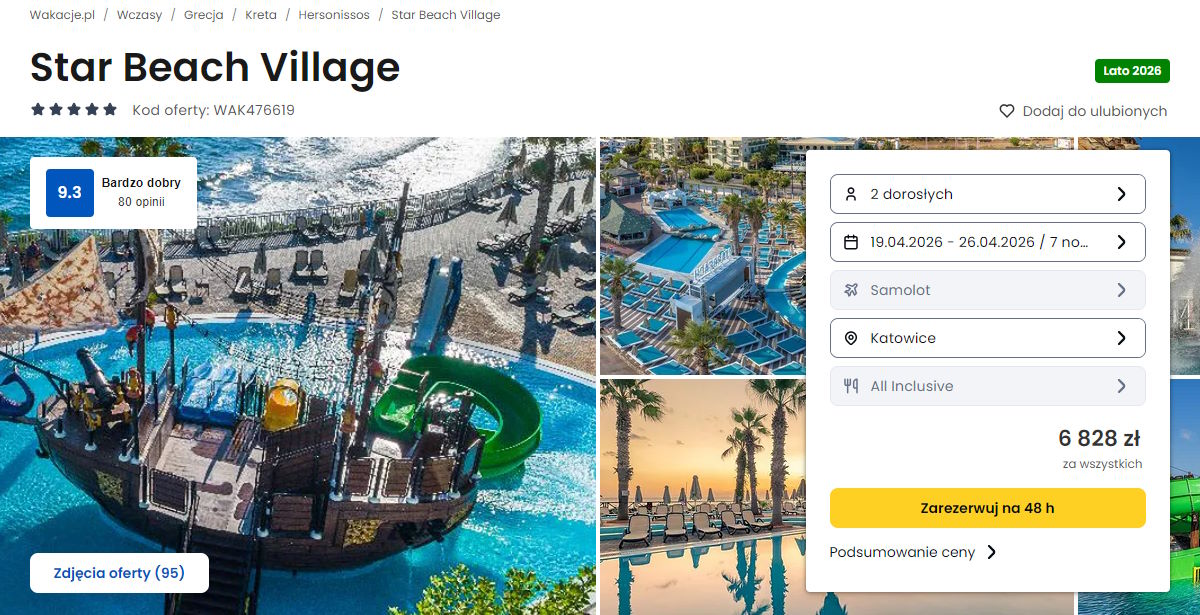Expand Podsumowanie ceny price summary
This screenshot has height=615, width=1200.
coord(913,552)
